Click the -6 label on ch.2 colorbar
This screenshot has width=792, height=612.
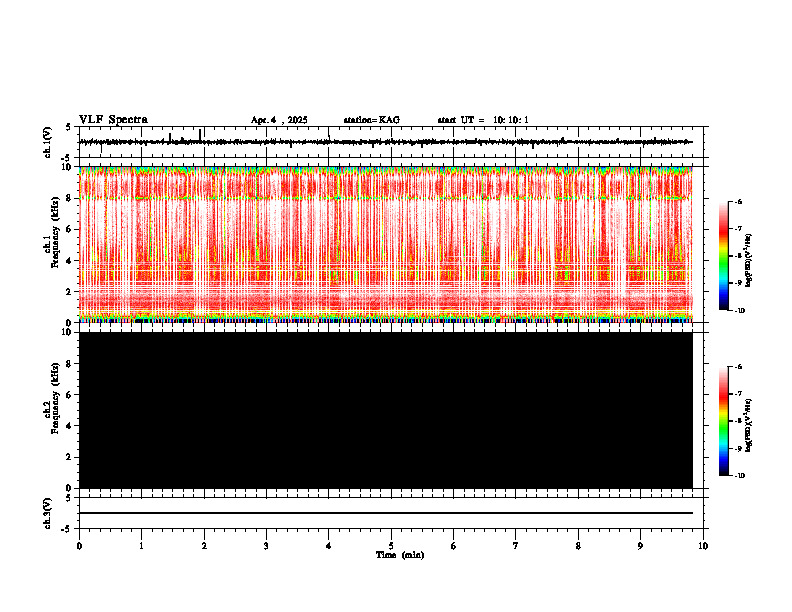(738, 367)
